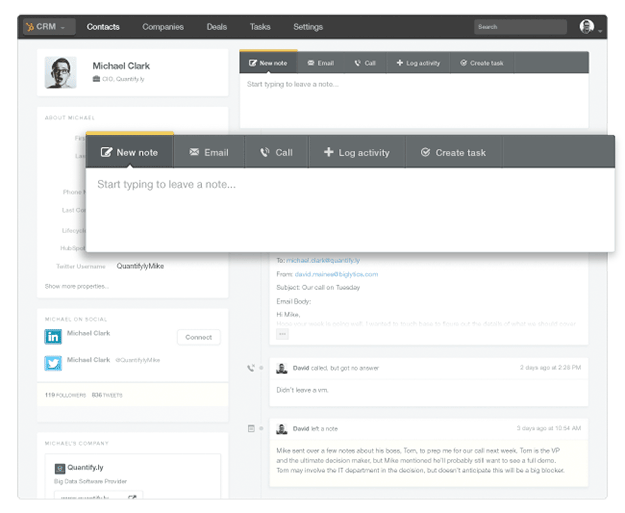
Task: Select the small Create task tab
Action: point(482,63)
